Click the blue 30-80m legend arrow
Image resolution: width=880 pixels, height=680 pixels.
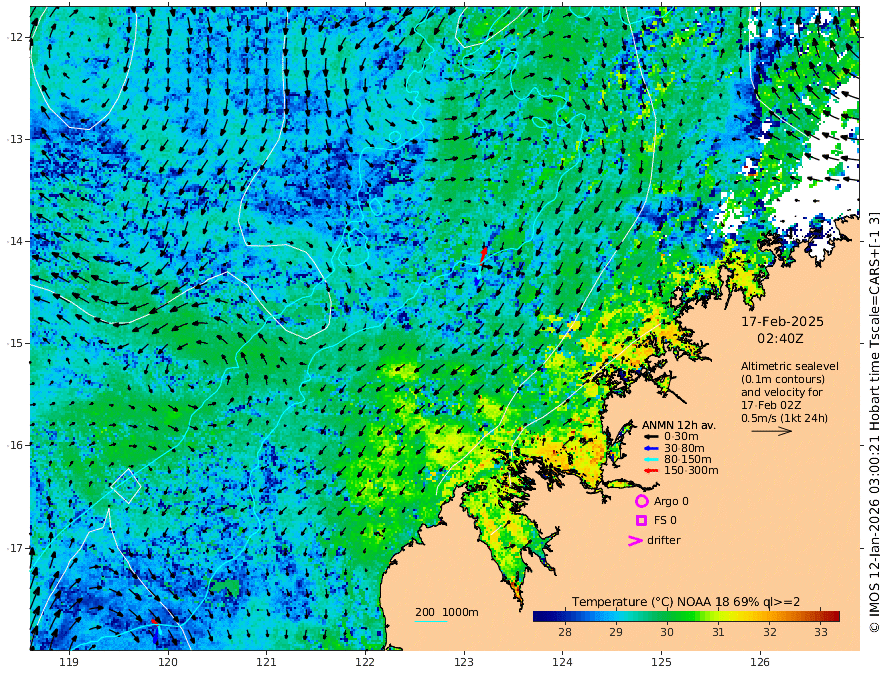[x=650, y=448]
